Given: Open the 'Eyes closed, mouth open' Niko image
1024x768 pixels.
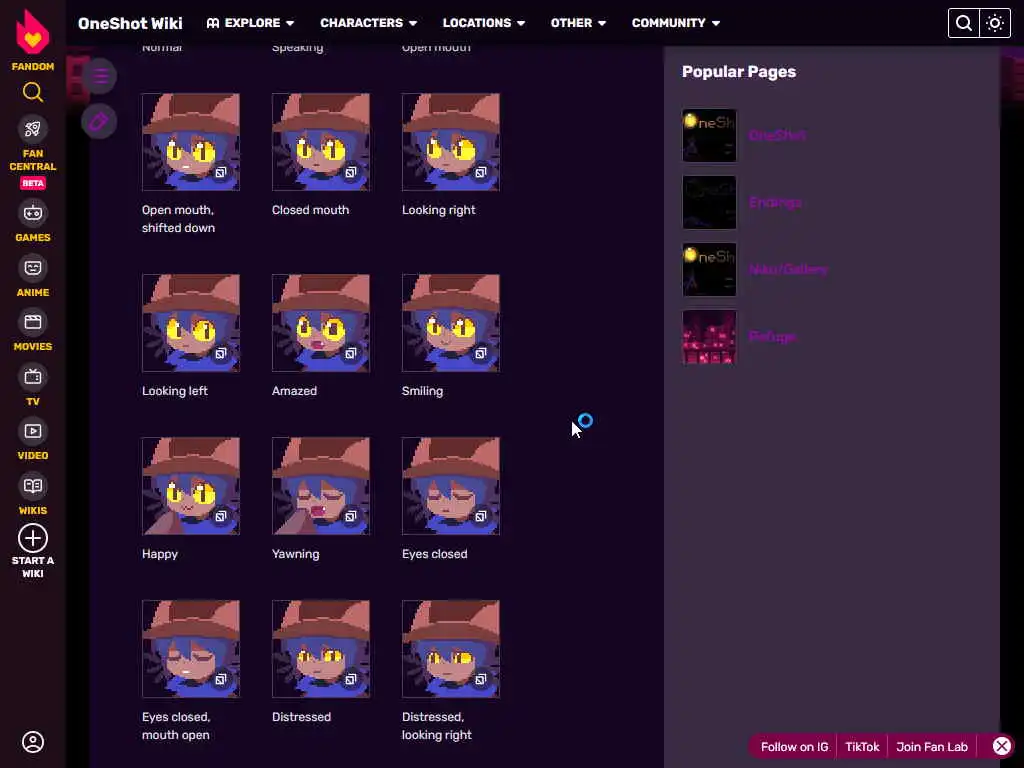Looking at the screenshot, I should click(191, 648).
